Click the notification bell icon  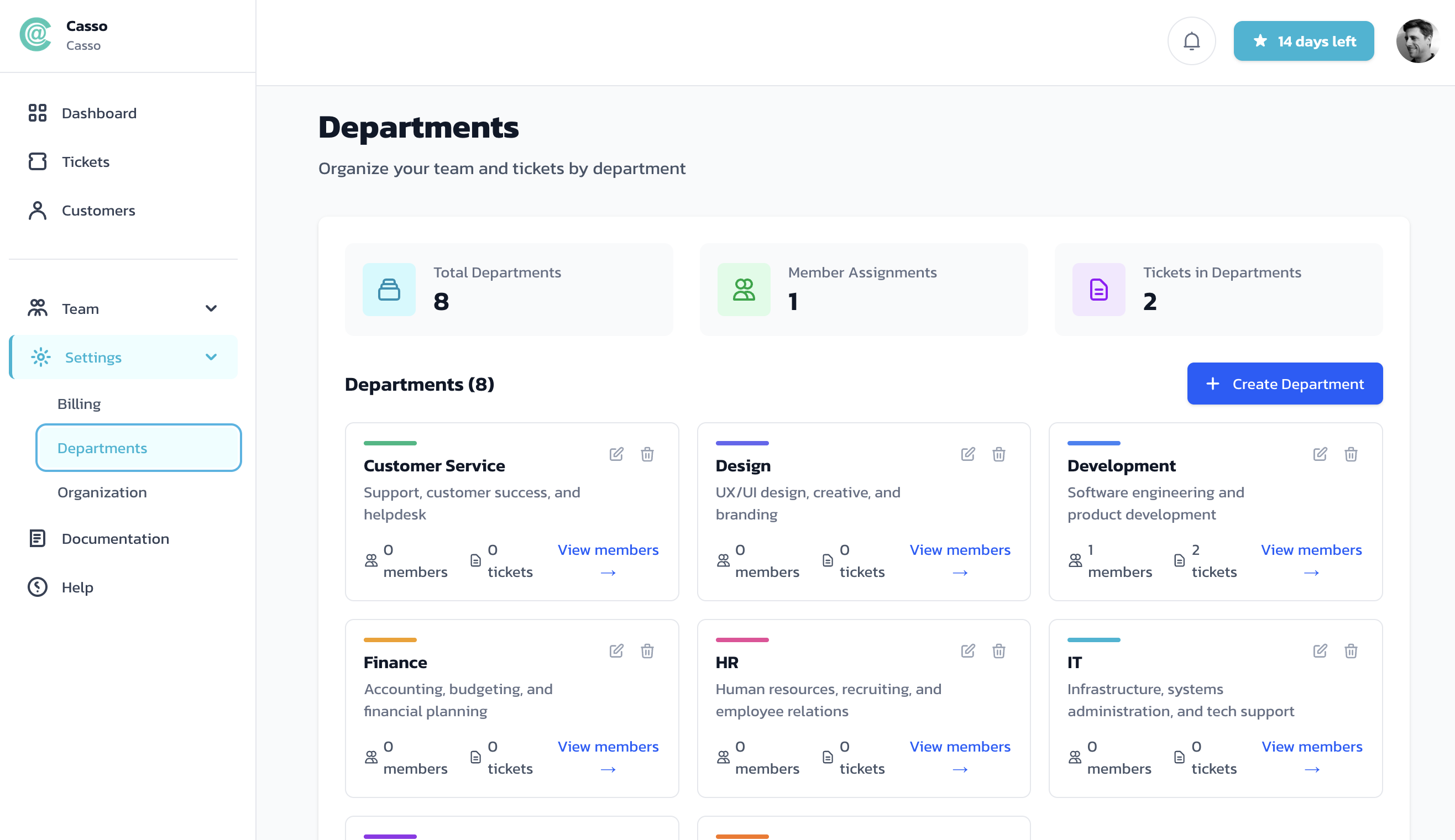pos(1191,41)
